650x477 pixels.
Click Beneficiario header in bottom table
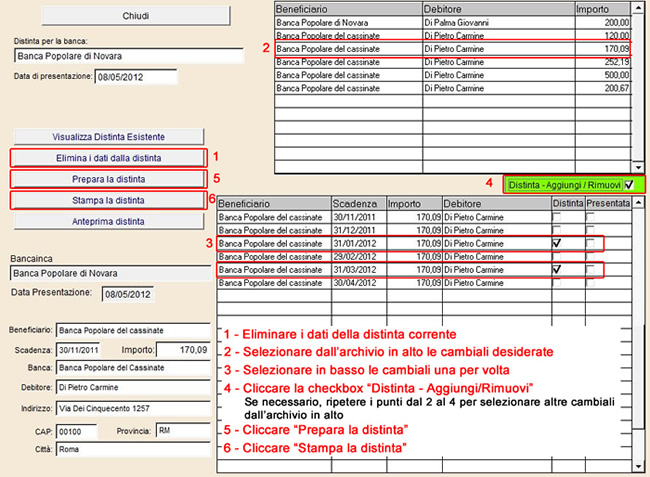pos(274,203)
